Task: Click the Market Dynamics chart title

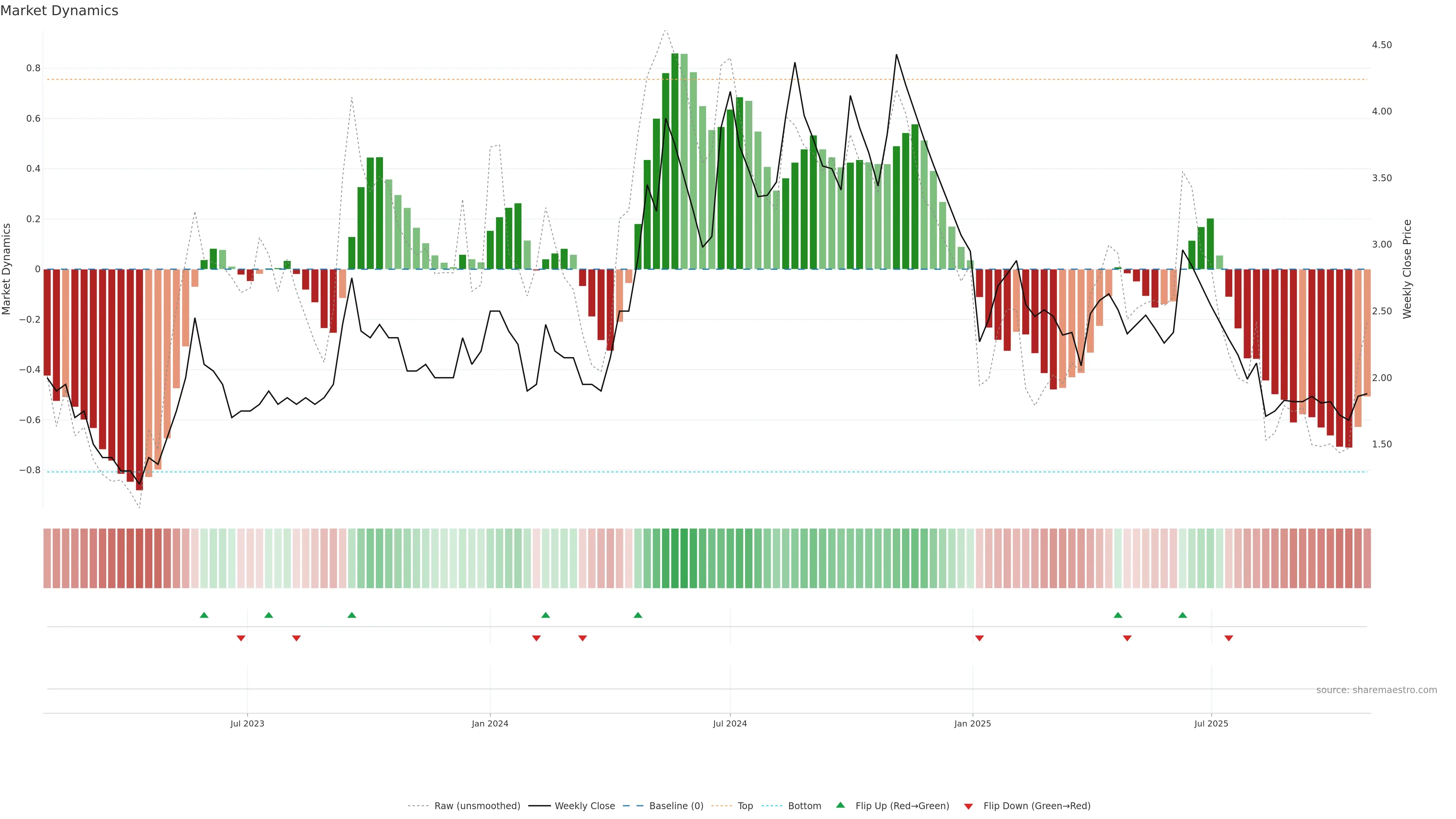Action: pyautogui.click(x=60, y=11)
